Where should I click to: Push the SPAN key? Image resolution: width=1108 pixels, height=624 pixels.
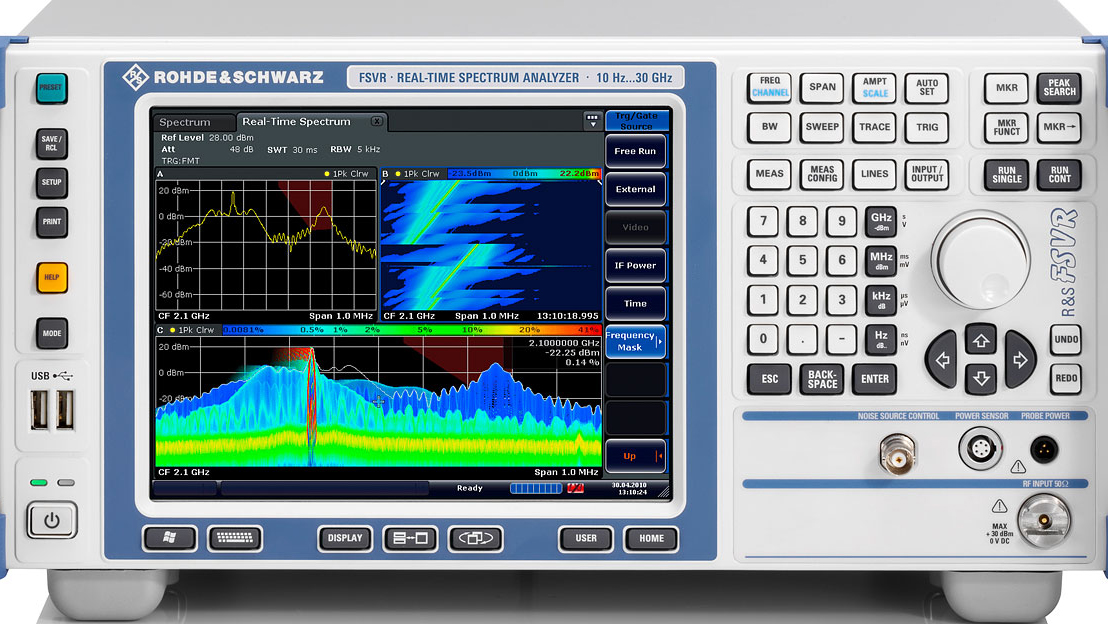tap(822, 88)
